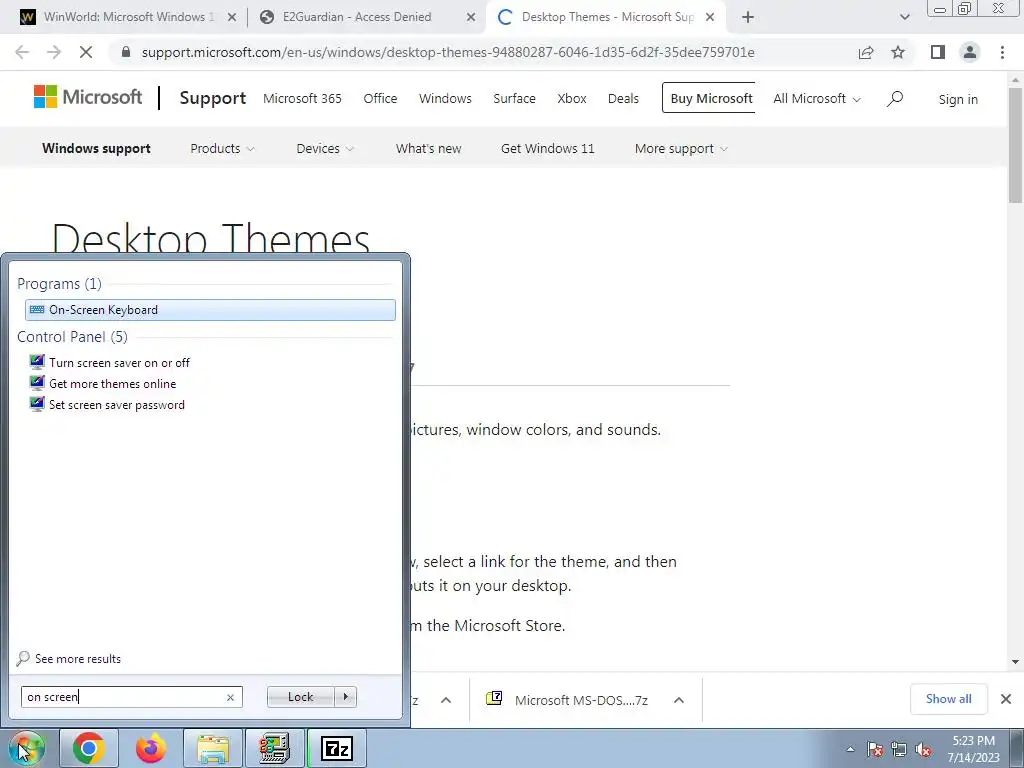The image size is (1024, 768).
Task: Expand the Products dropdown
Action: coord(222,148)
